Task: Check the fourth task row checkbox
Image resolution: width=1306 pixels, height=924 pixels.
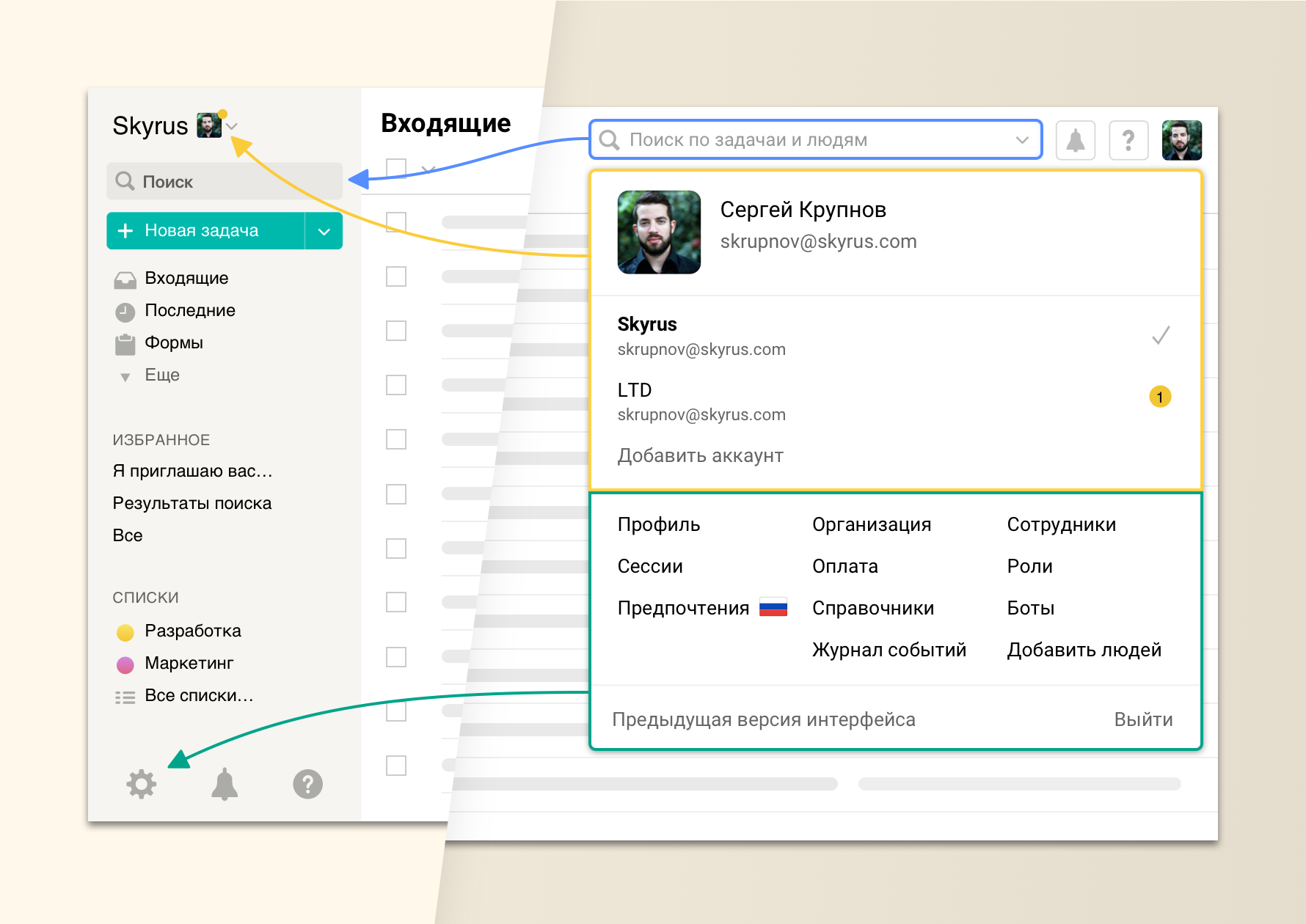Action: pyautogui.click(x=396, y=385)
